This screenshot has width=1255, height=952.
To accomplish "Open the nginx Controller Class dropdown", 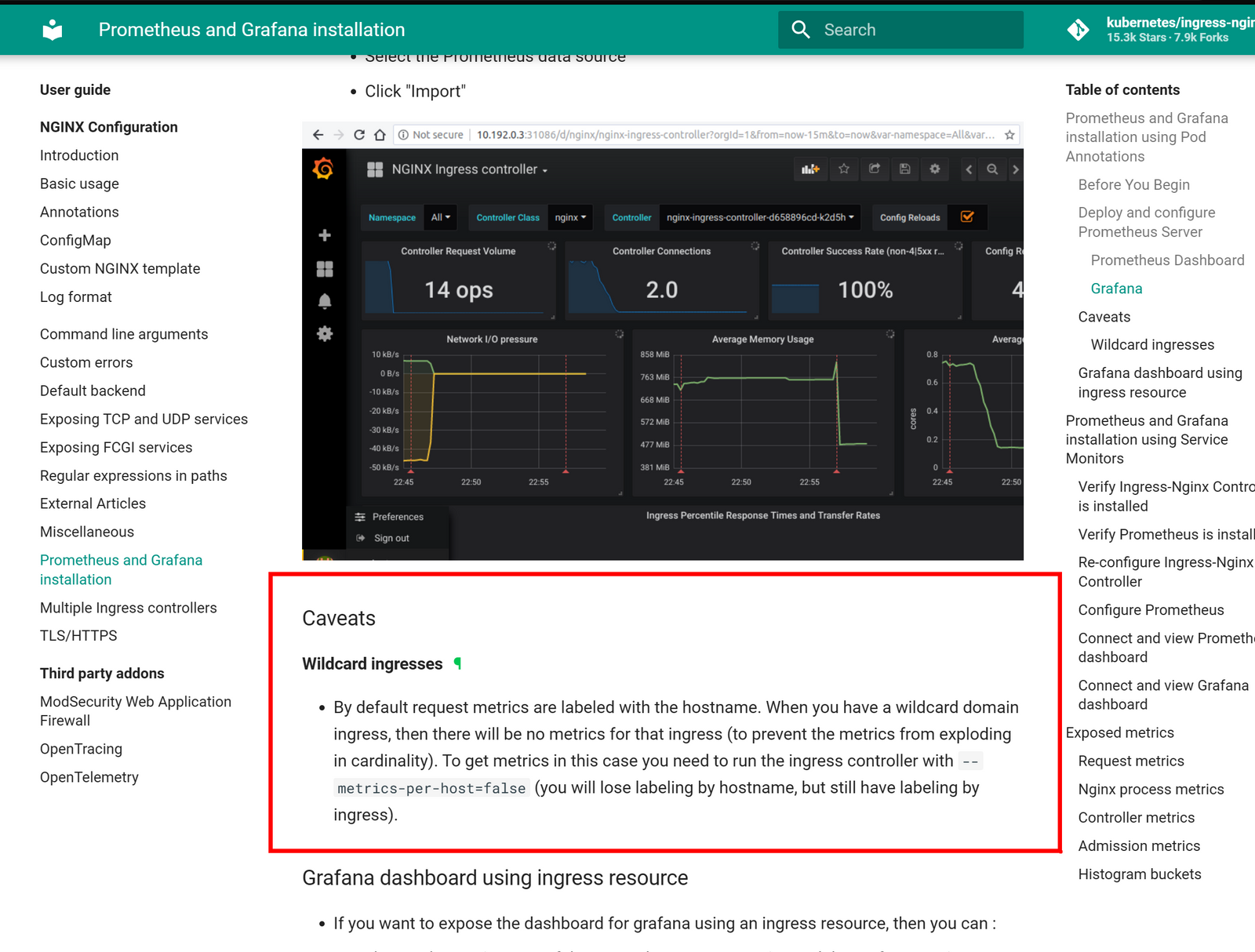I will (570, 217).
